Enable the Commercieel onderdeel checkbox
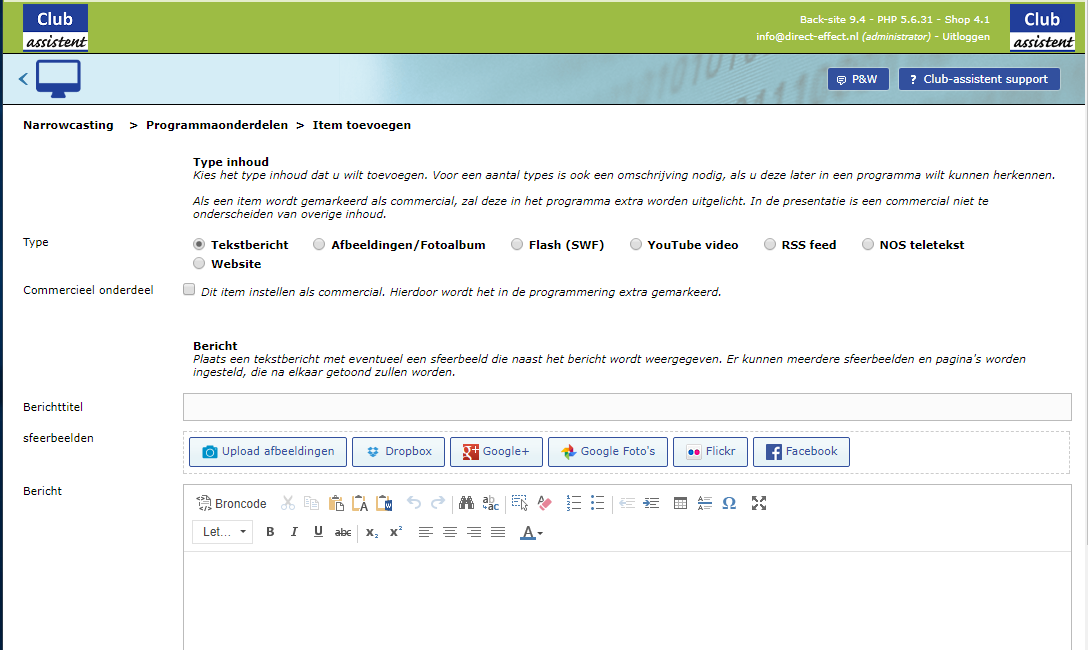Image resolution: width=1088 pixels, height=650 pixels. click(x=189, y=290)
